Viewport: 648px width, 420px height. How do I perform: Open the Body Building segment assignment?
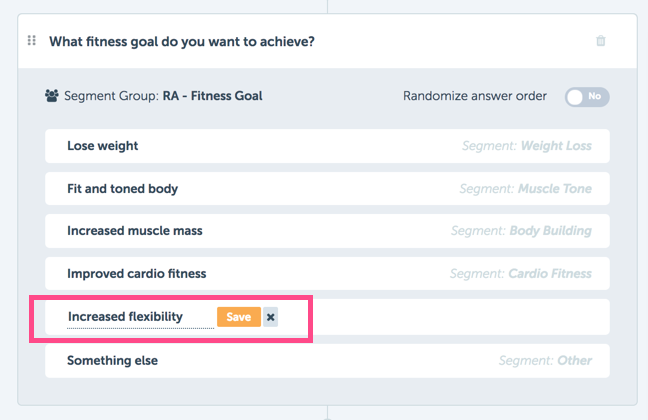(x=521, y=231)
